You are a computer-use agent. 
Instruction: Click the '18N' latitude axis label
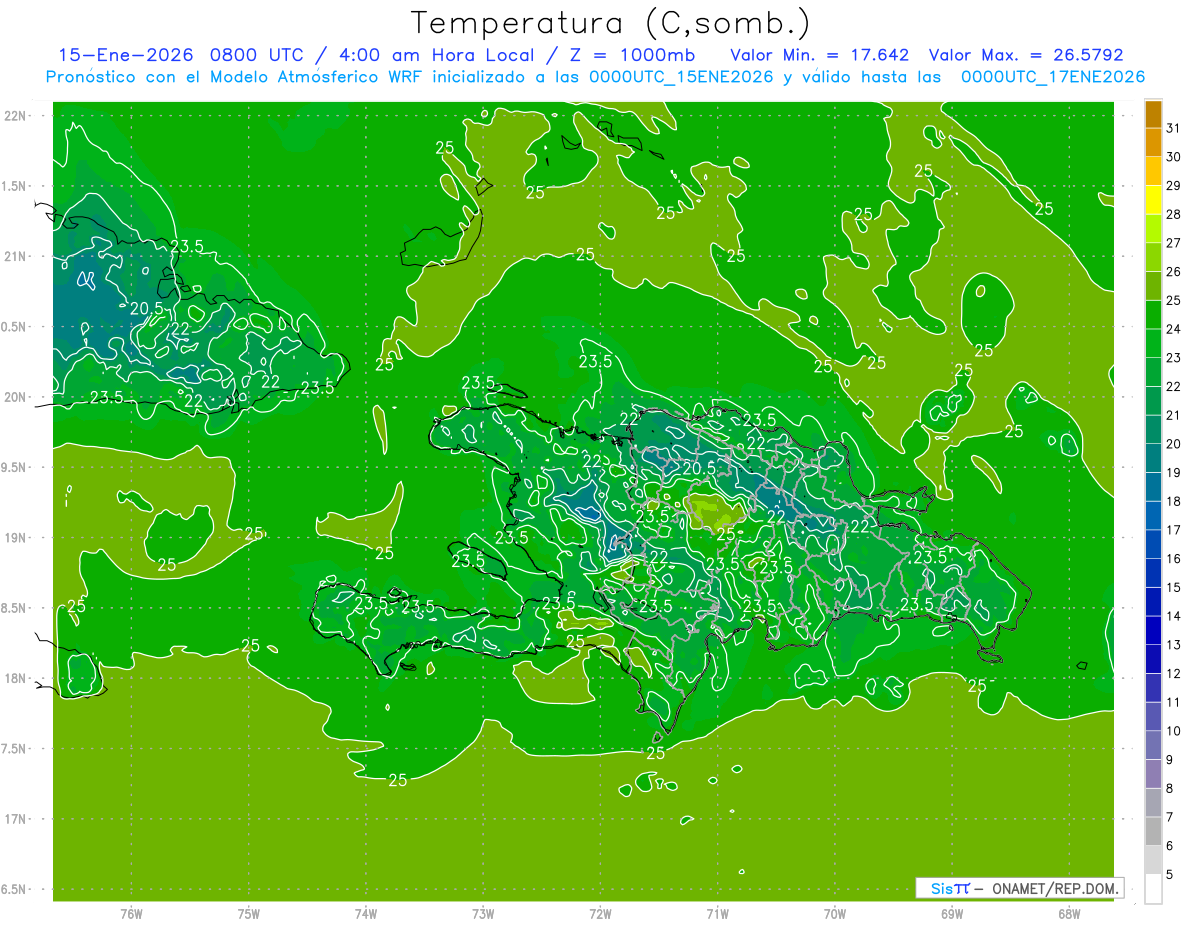[14, 679]
